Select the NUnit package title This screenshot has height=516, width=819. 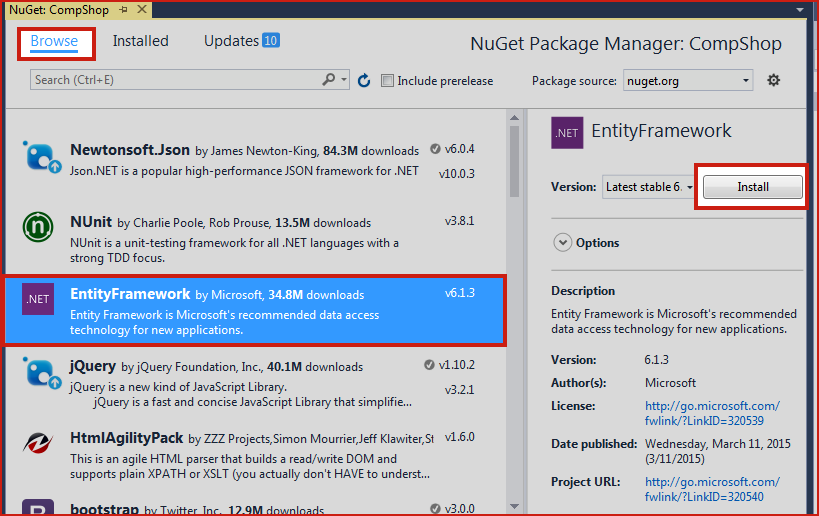pyautogui.click(x=91, y=222)
